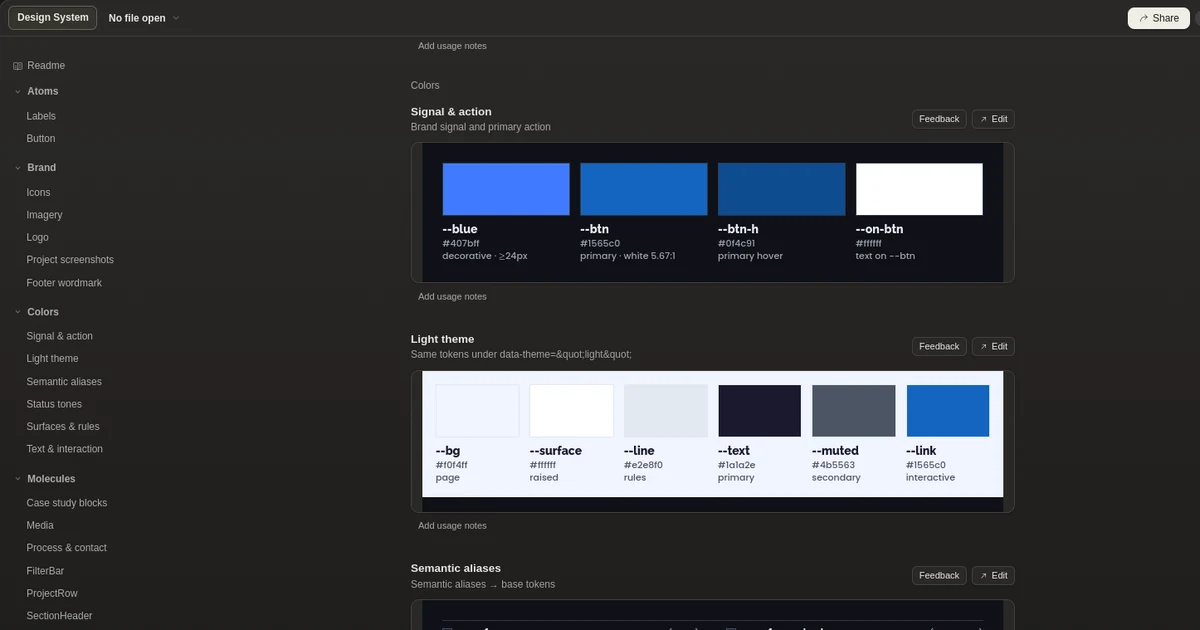Click the Colors section label
This screenshot has width=1200, height=630.
pos(425,86)
